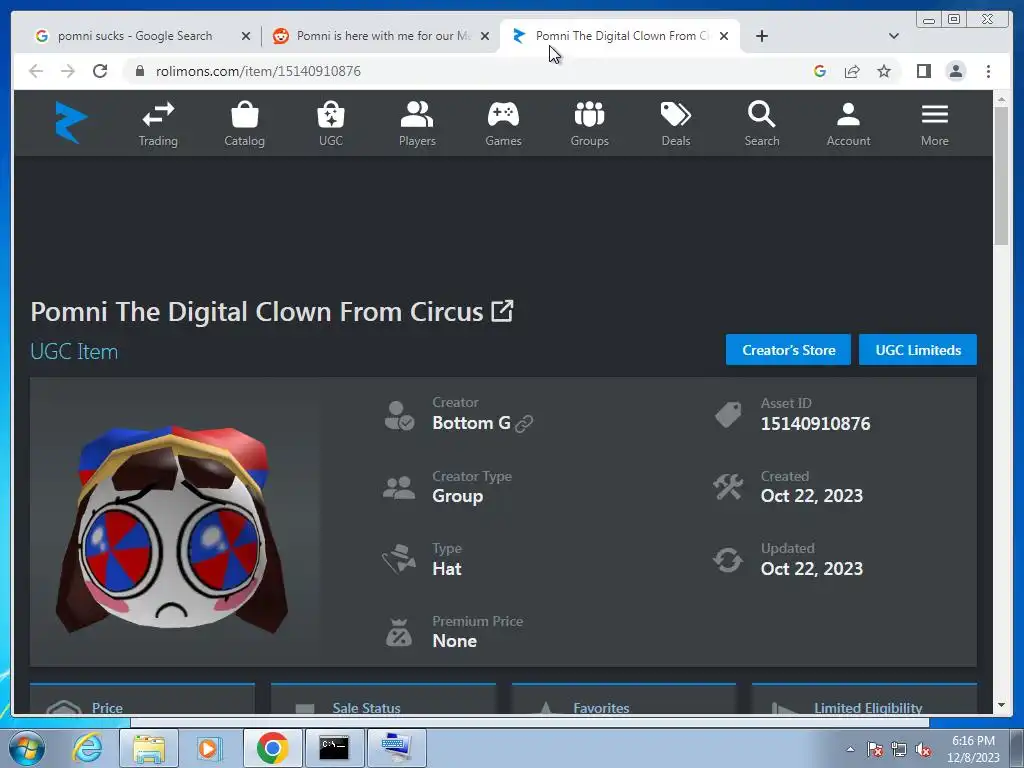1024x768 pixels.
Task: Open the command prompt taskbar window
Action: click(334, 748)
